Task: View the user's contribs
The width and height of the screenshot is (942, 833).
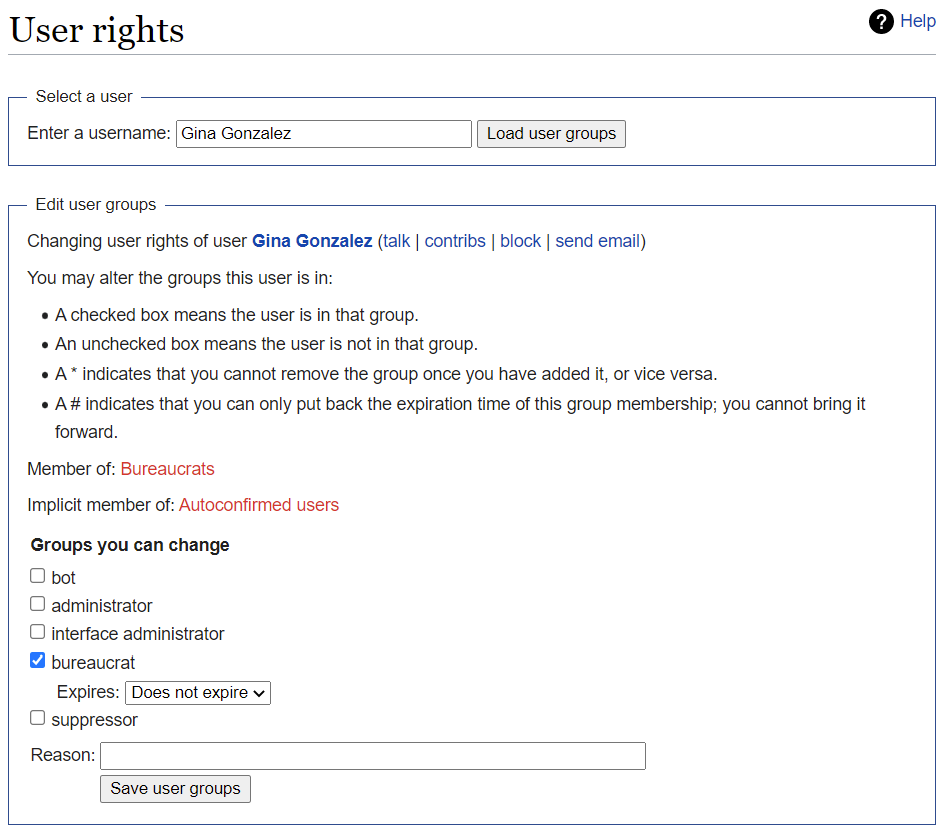Action: (455, 240)
